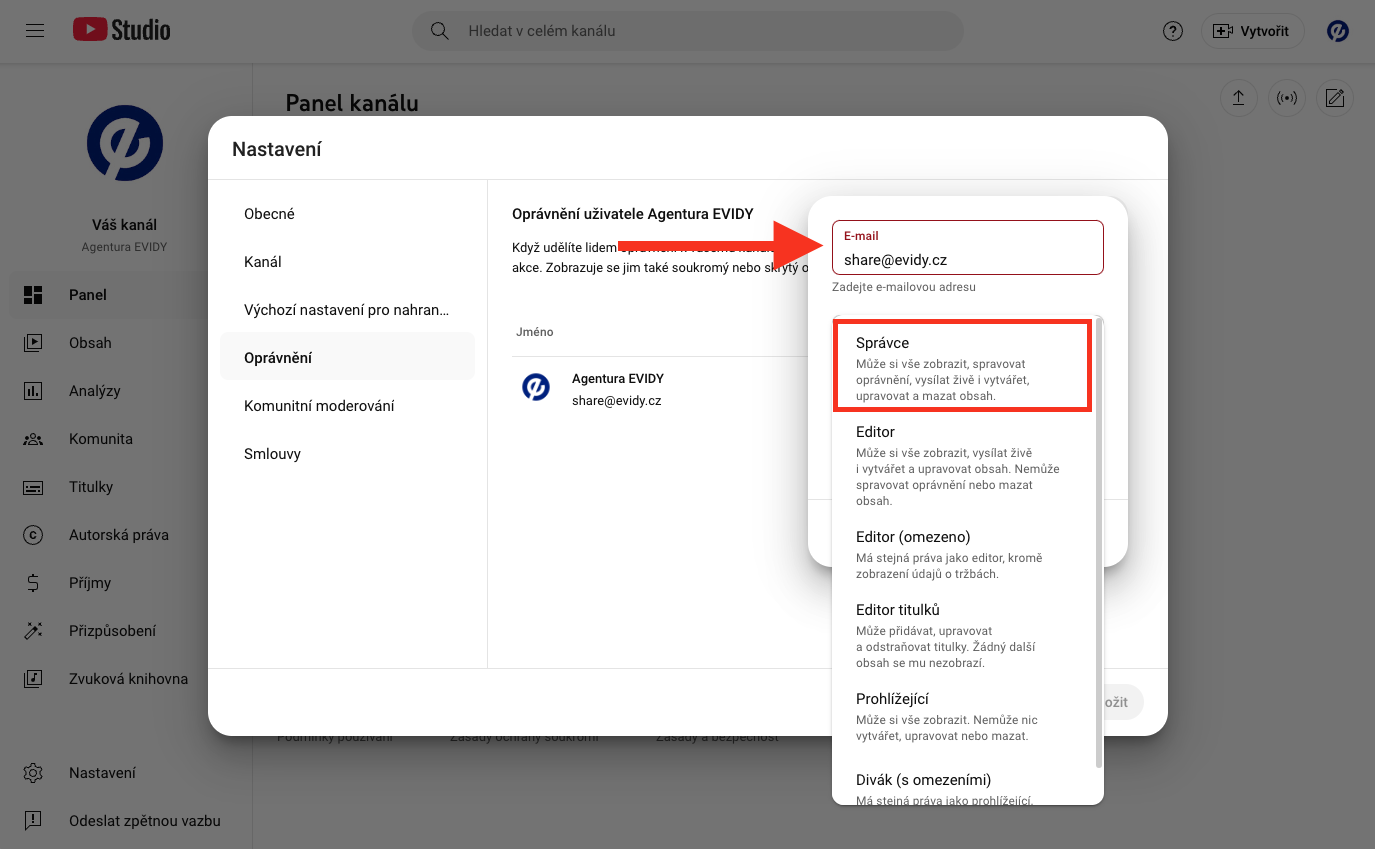
Task: Open Výchozí nastavení pro nahrávání tab
Action: 347,310
